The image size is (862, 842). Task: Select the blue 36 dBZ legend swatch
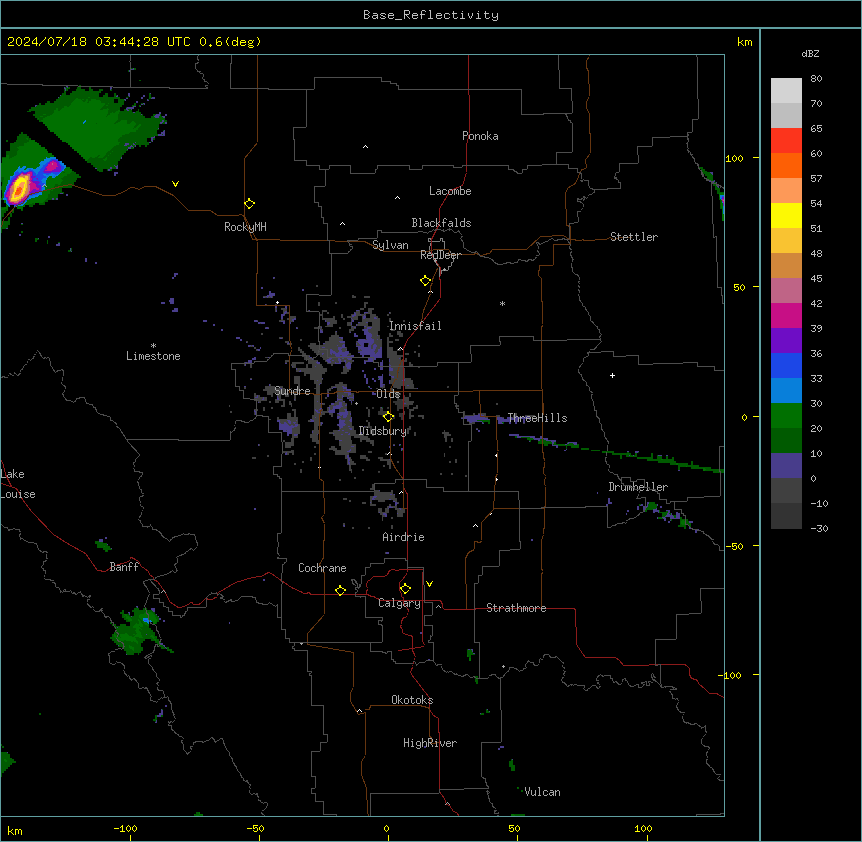(786, 365)
